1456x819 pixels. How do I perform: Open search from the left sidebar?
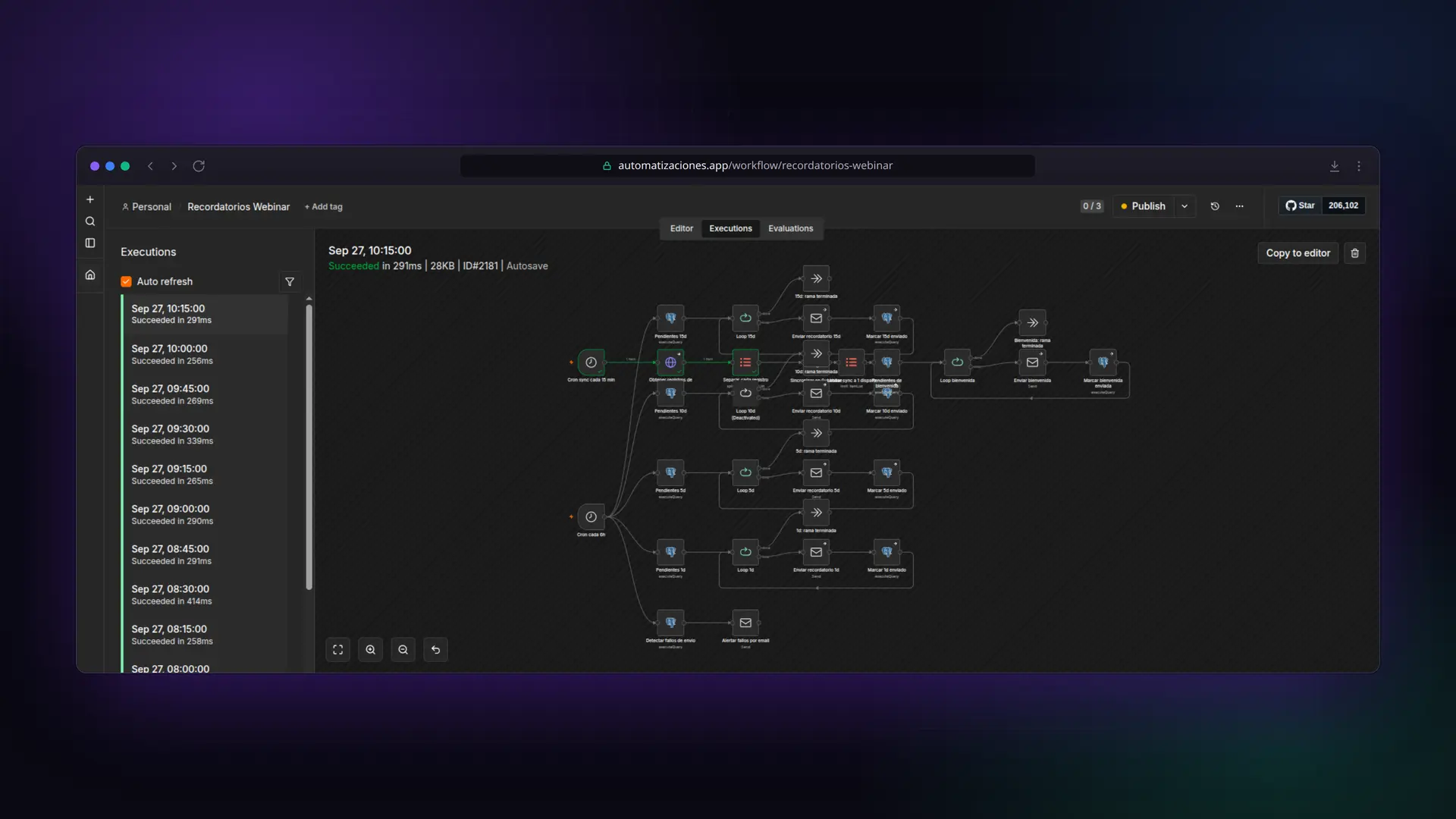(90, 221)
